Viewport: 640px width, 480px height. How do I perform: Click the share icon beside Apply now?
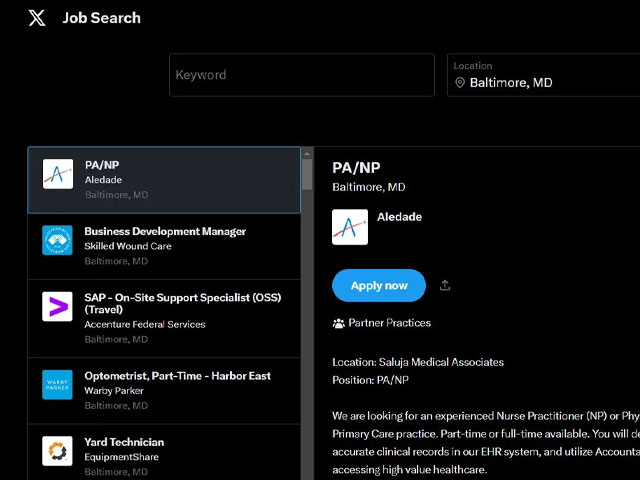445,285
